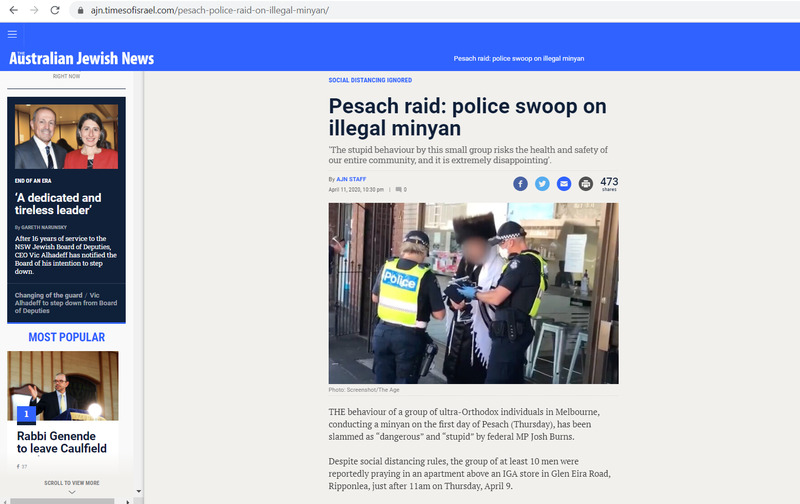Click the Australian Jewish News logo

[x=82, y=58]
